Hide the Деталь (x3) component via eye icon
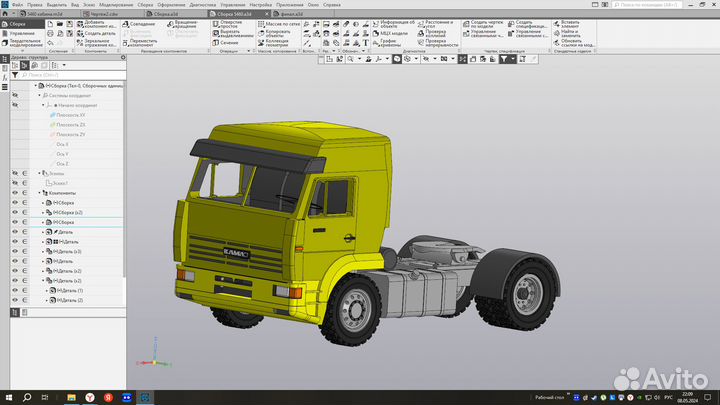The width and height of the screenshot is (720, 405). click(x=15, y=251)
